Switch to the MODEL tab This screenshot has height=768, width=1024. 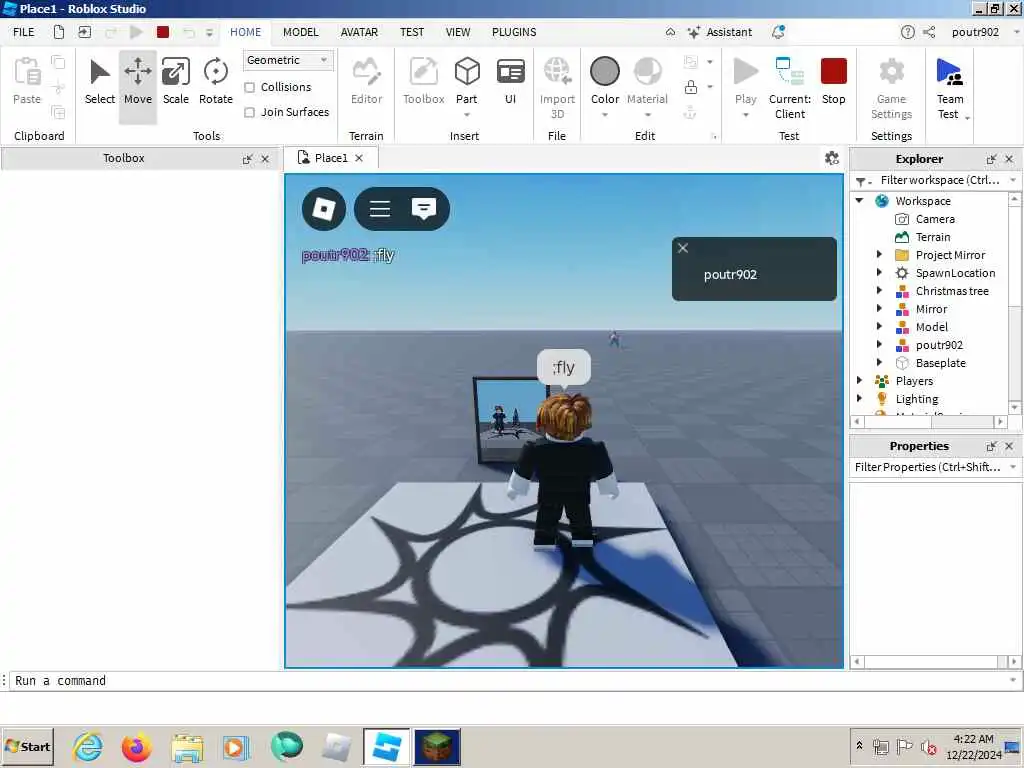[x=300, y=32]
